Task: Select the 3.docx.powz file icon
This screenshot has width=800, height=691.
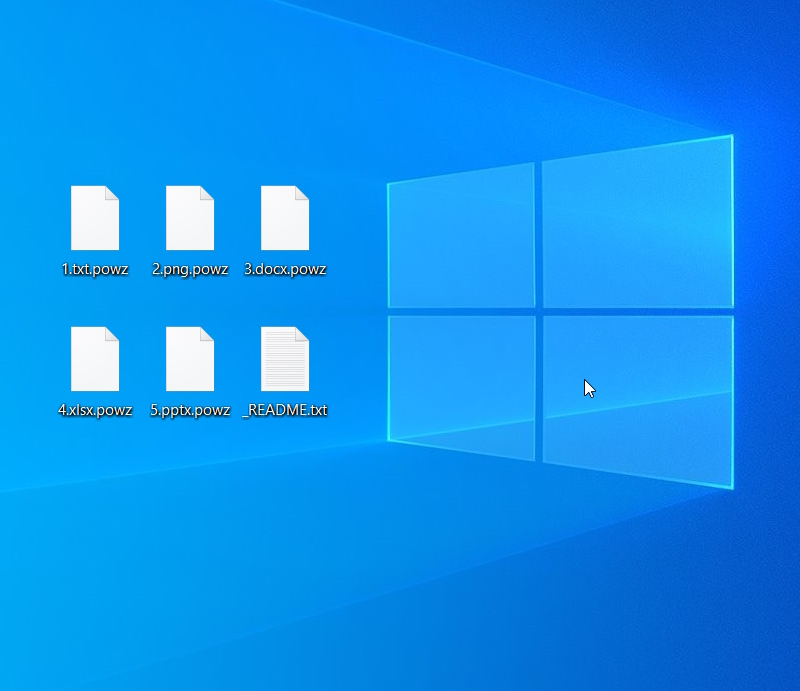Action: 285,218
